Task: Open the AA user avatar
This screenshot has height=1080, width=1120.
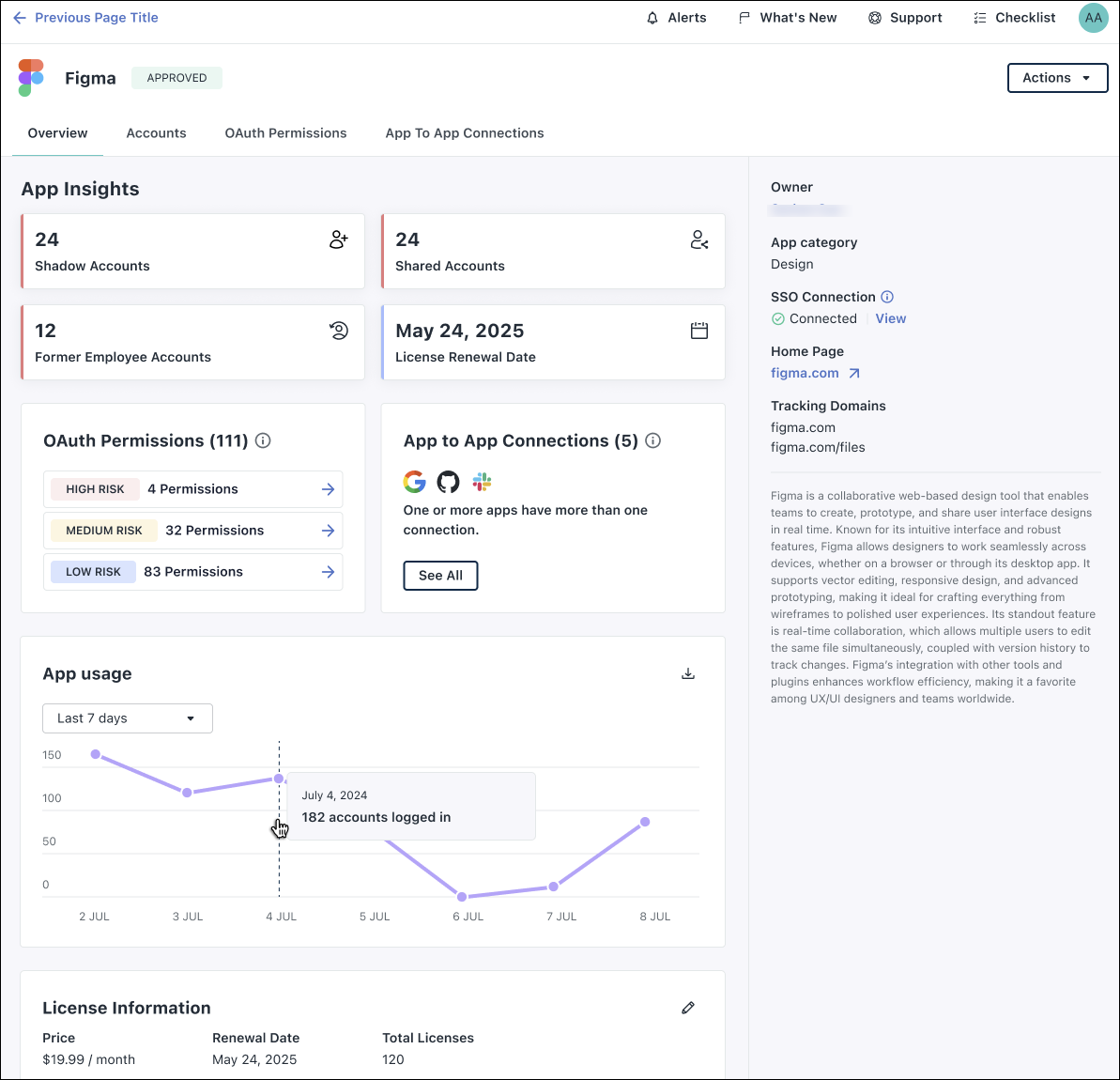Action: coord(1094,18)
